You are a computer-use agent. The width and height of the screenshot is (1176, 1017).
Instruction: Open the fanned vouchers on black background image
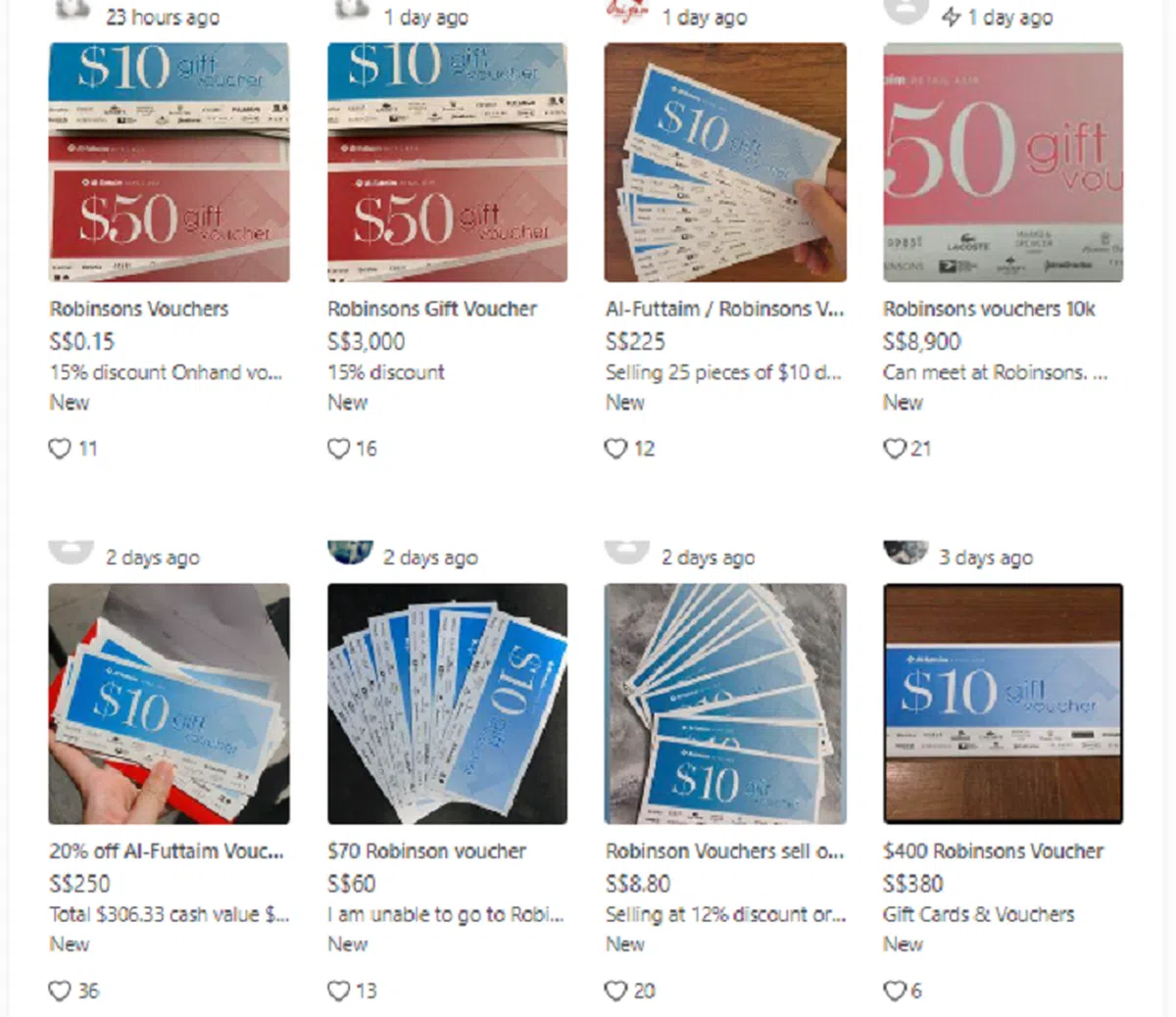coord(447,703)
